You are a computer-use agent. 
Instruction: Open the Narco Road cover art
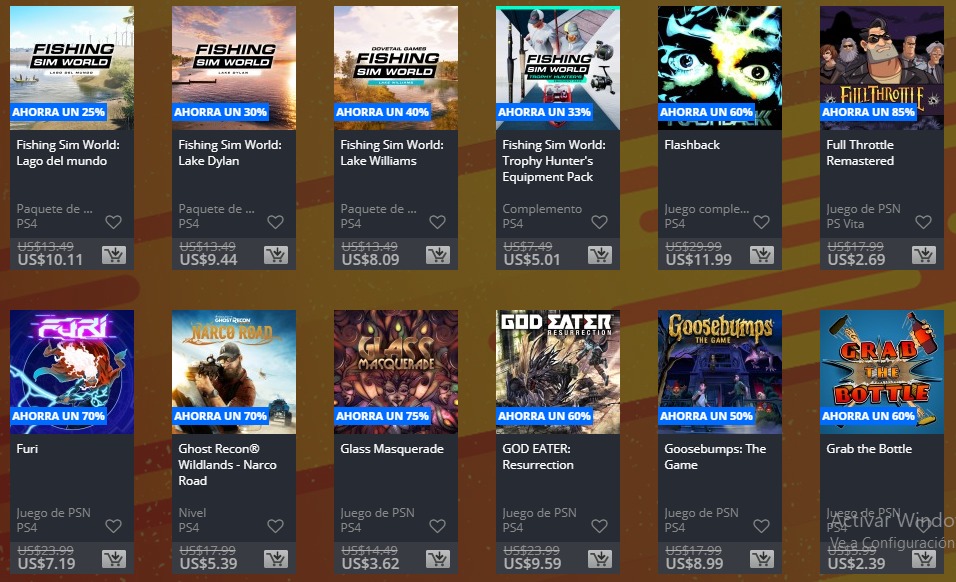pos(234,372)
